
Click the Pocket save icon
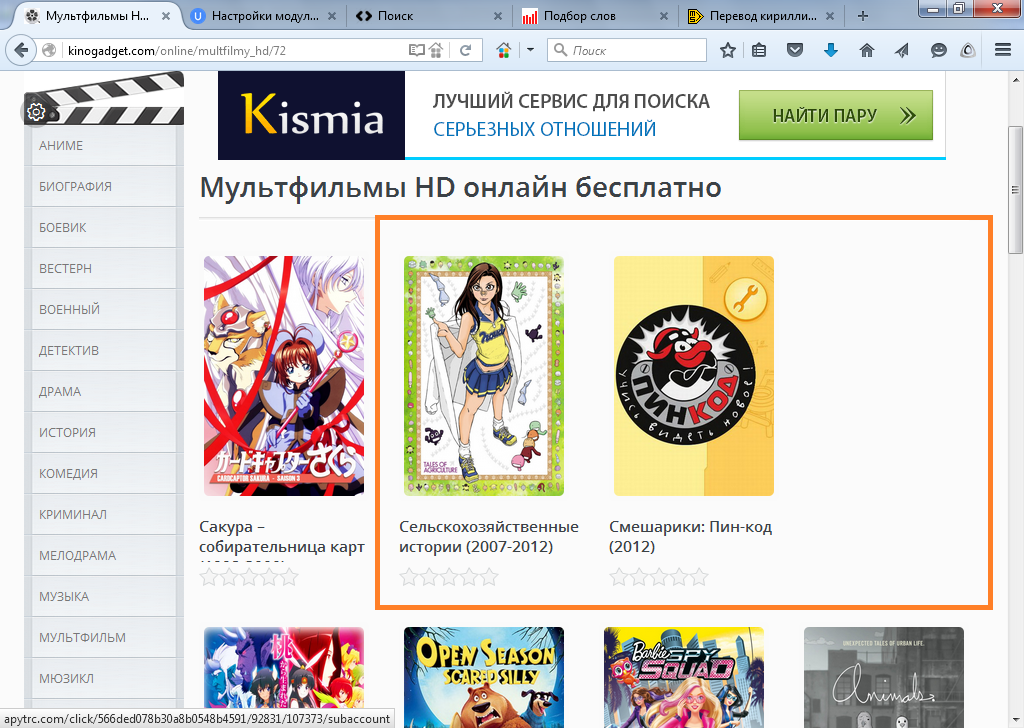click(x=795, y=50)
